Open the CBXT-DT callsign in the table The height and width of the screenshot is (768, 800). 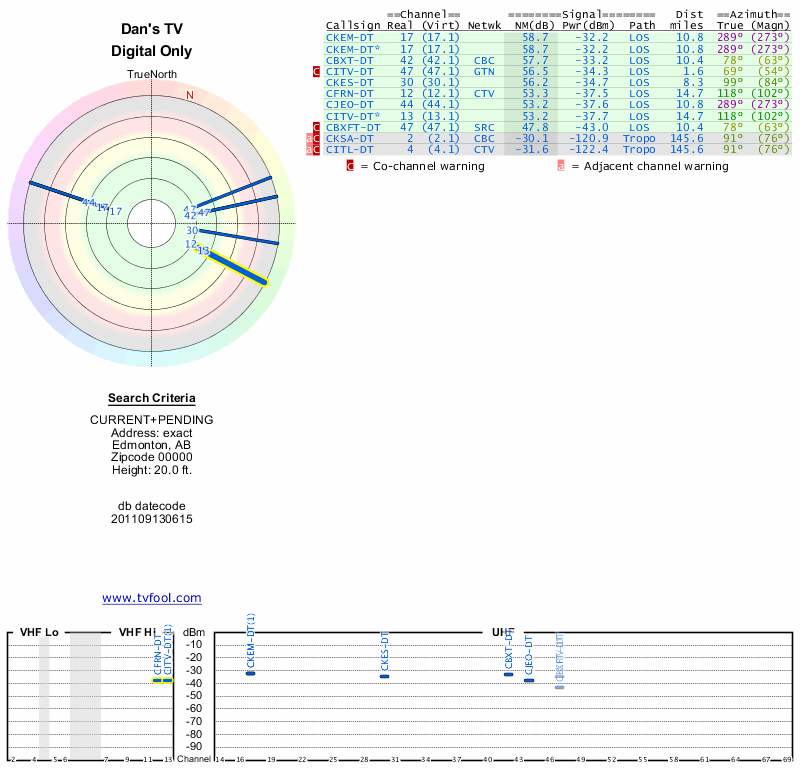click(x=350, y=60)
